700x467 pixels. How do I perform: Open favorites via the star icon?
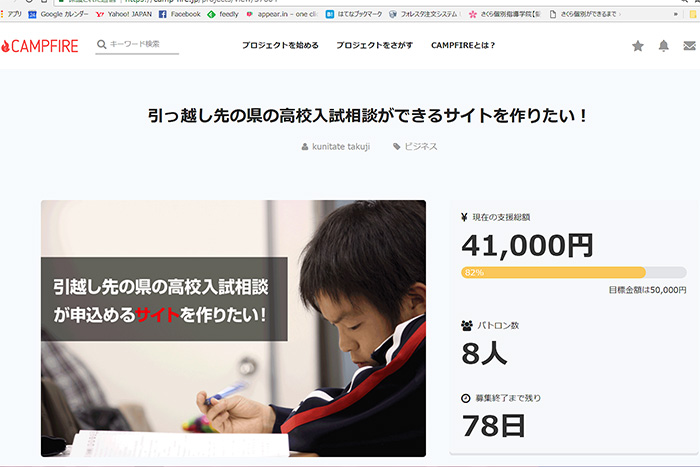pos(638,46)
